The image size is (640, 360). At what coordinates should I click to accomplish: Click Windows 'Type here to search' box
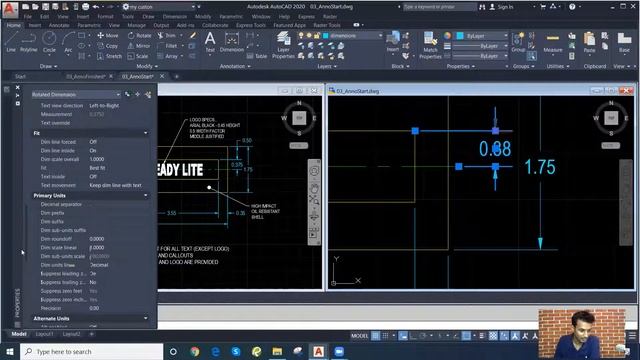91,351
